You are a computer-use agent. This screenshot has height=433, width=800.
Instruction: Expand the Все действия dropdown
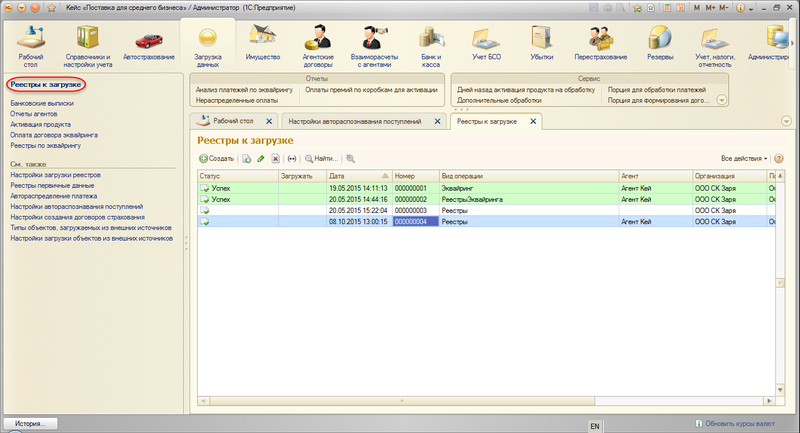coord(744,158)
